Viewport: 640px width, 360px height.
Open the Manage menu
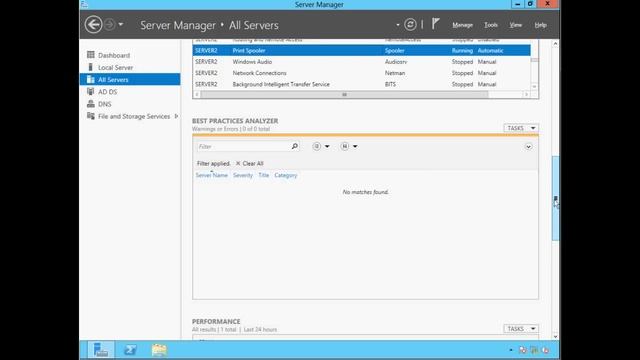coord(462,25)
